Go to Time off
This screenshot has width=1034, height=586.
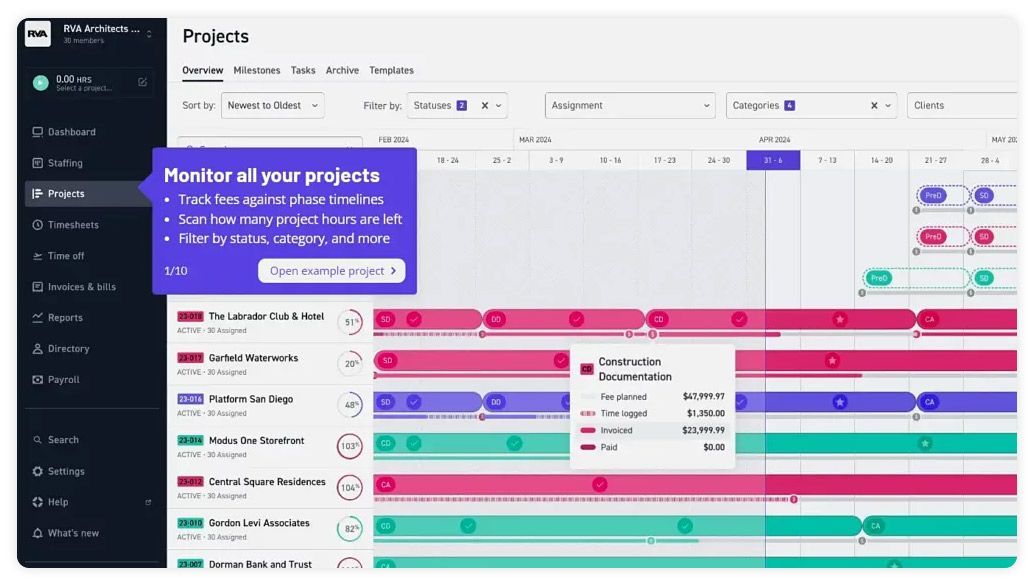click(64, 255)
